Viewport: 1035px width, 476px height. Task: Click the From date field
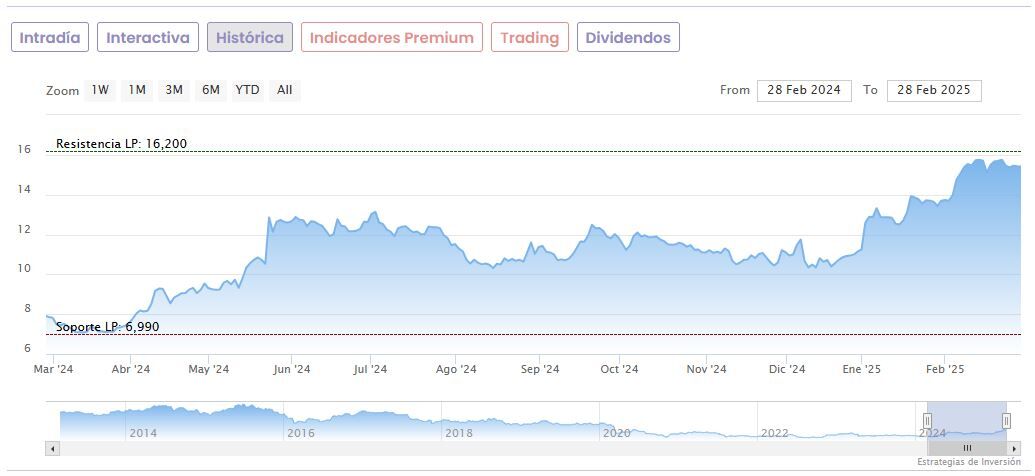click(804, 90)
